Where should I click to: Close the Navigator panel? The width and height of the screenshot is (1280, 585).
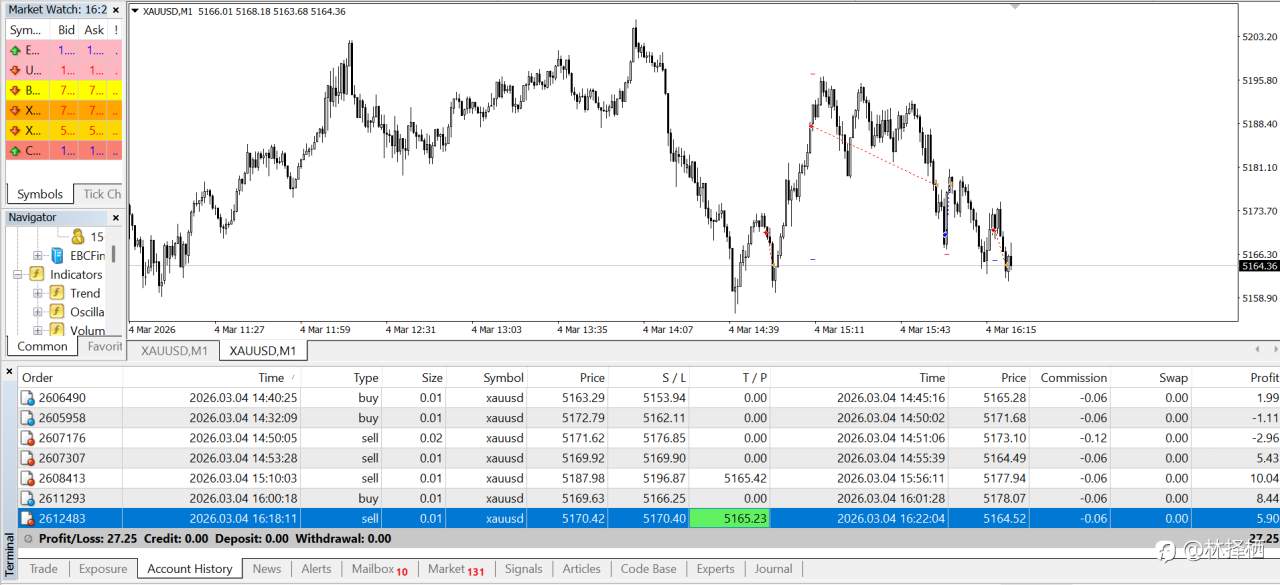coord(115,217)
